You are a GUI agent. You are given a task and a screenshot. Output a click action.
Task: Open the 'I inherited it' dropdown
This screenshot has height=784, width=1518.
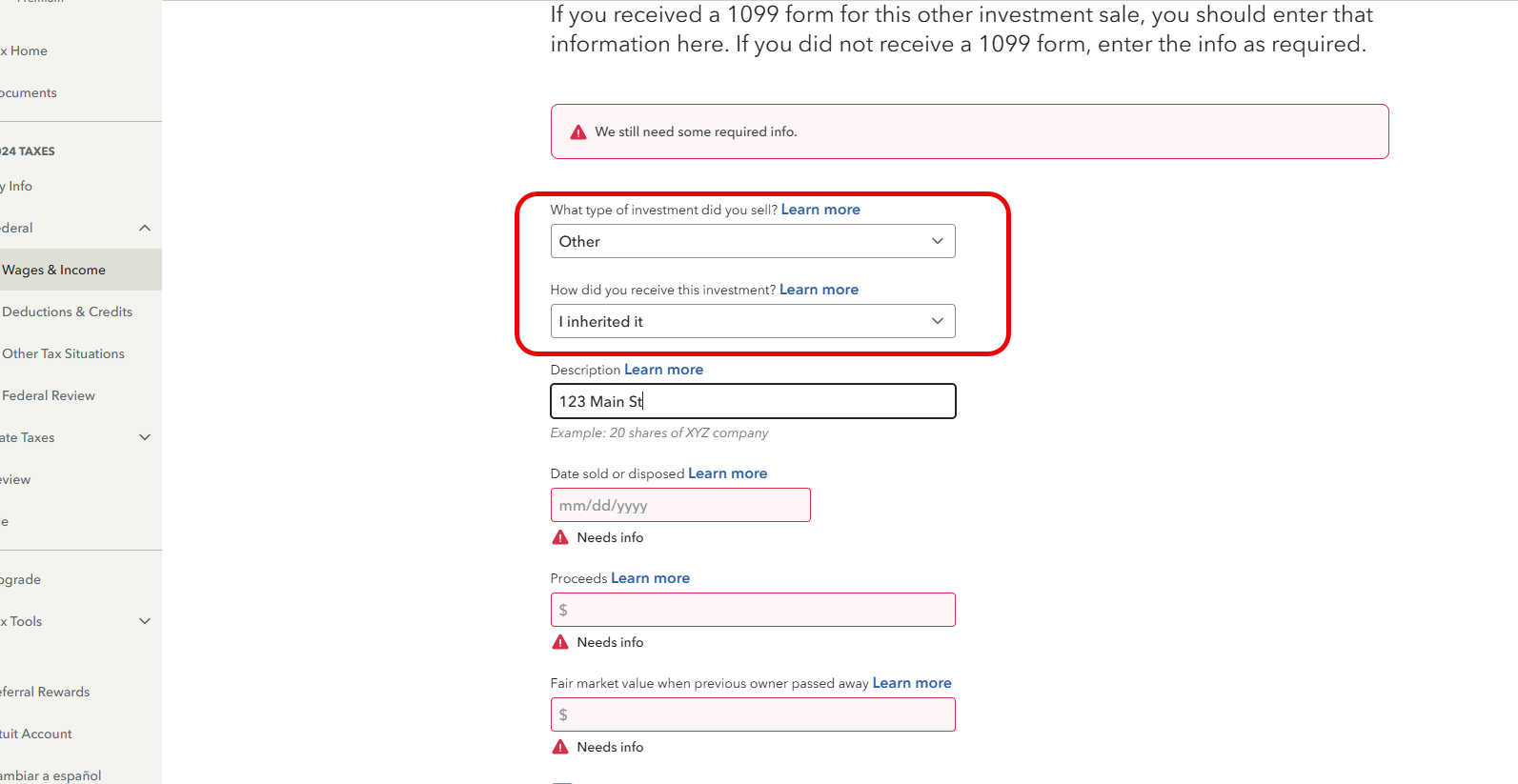coord(752,322)
